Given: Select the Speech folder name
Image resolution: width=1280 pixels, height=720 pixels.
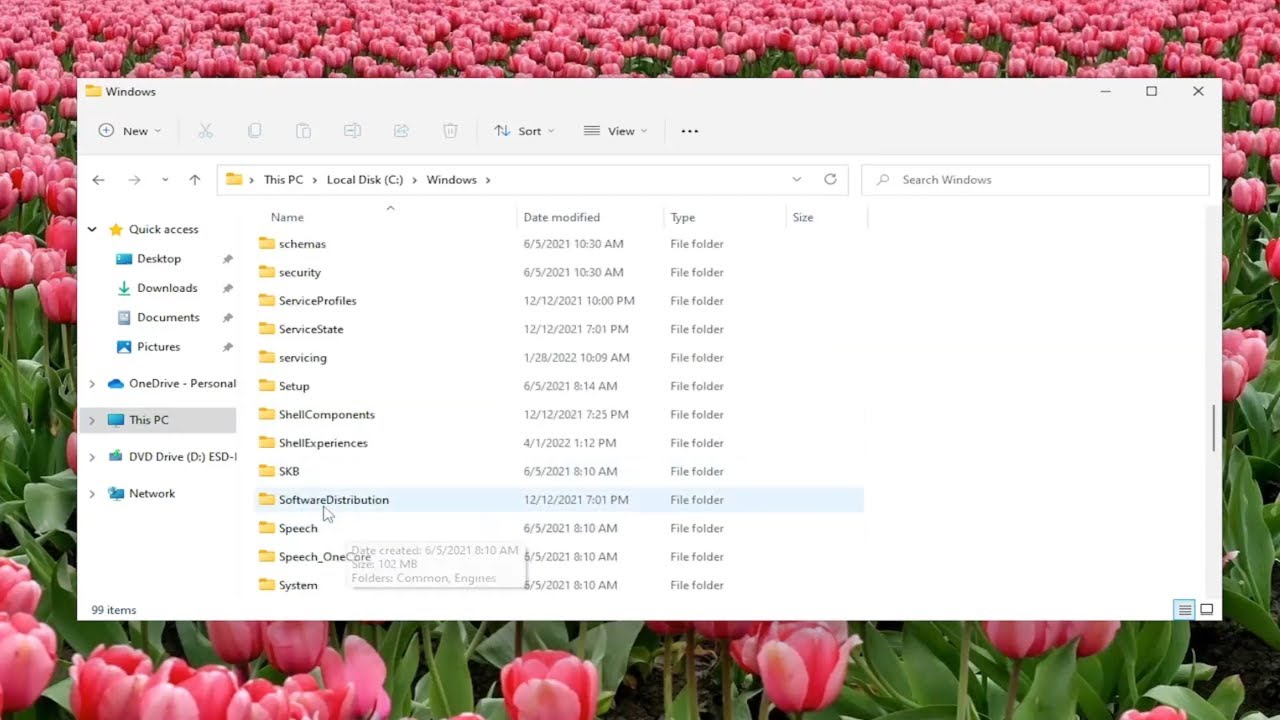Looking at the screenshot, I should pyautogui.click(x=298, y=528).
